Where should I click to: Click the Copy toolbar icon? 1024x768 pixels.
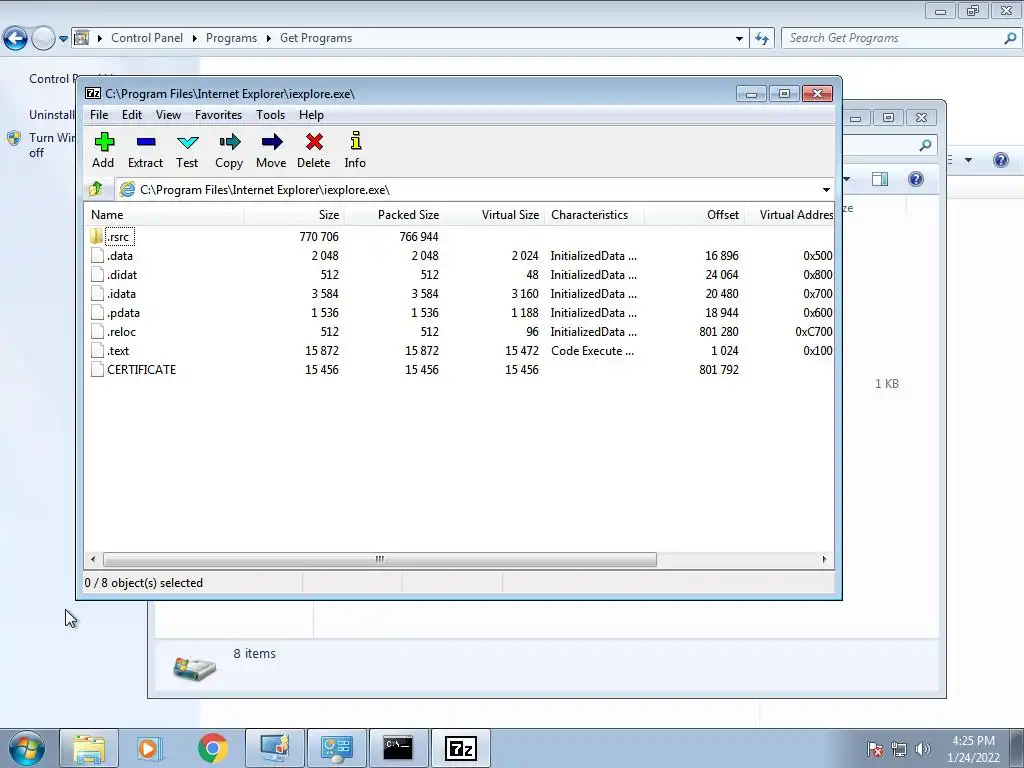[229, 142]
